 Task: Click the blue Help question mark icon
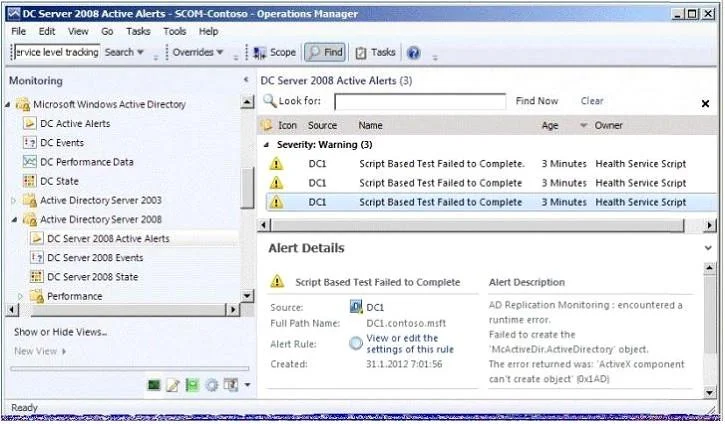[x=413, y=53]
